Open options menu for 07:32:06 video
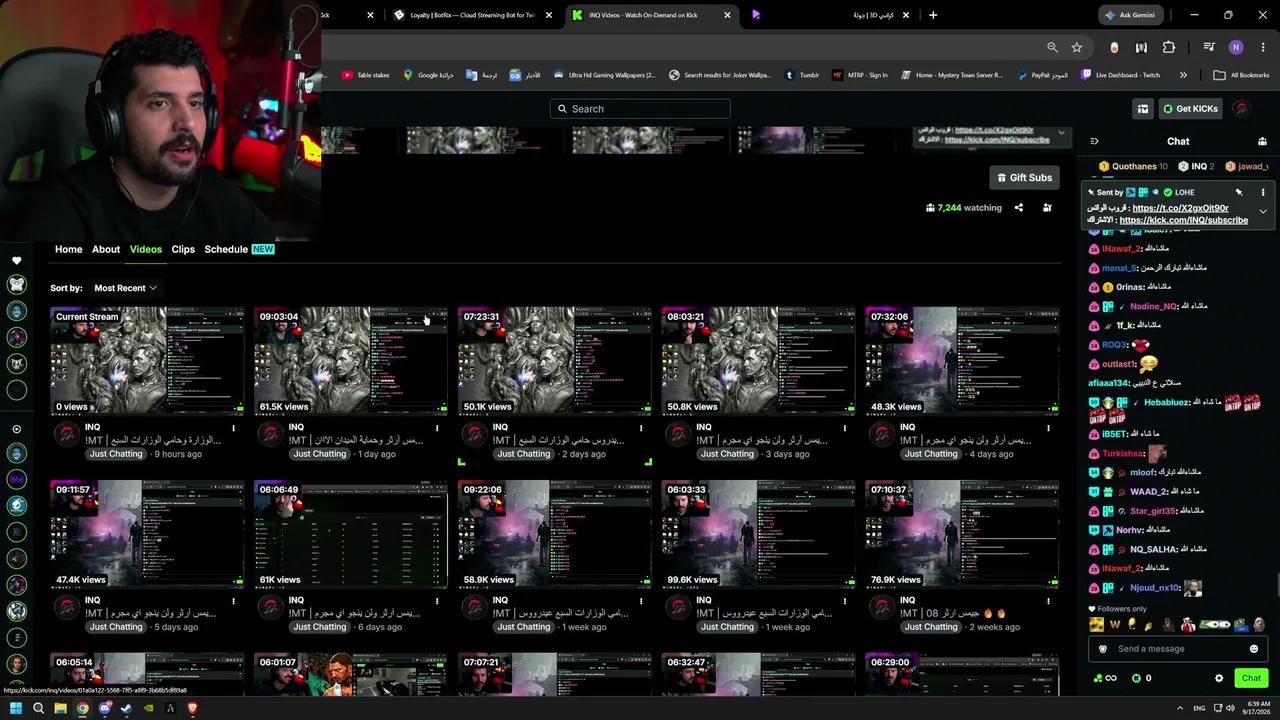The height and width of the screenshot is (720, 1280). 1048,428
